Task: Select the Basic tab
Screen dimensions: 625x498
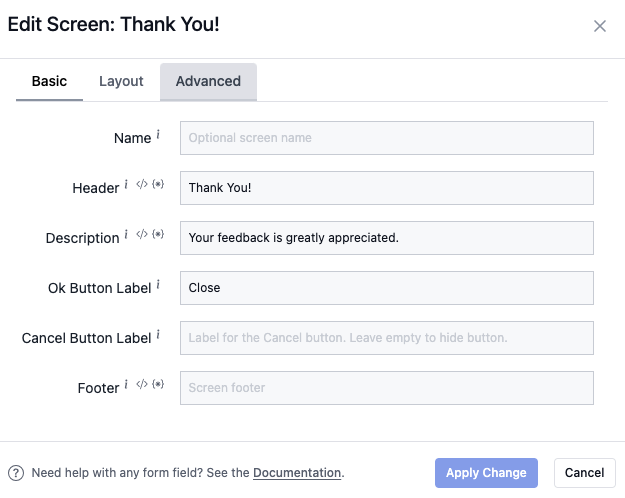Action: pos(49,81)
